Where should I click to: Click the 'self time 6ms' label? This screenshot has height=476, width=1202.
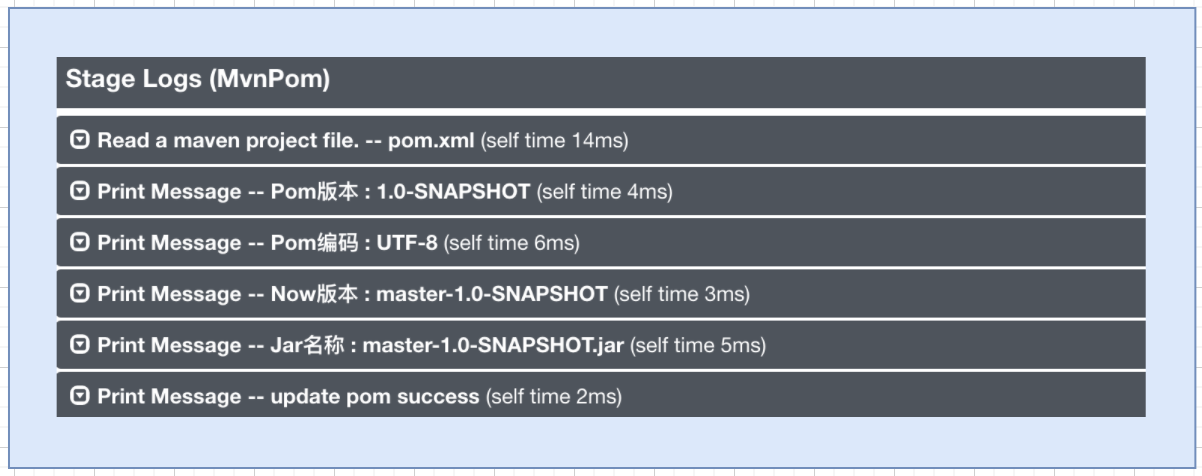pos(512,244)
